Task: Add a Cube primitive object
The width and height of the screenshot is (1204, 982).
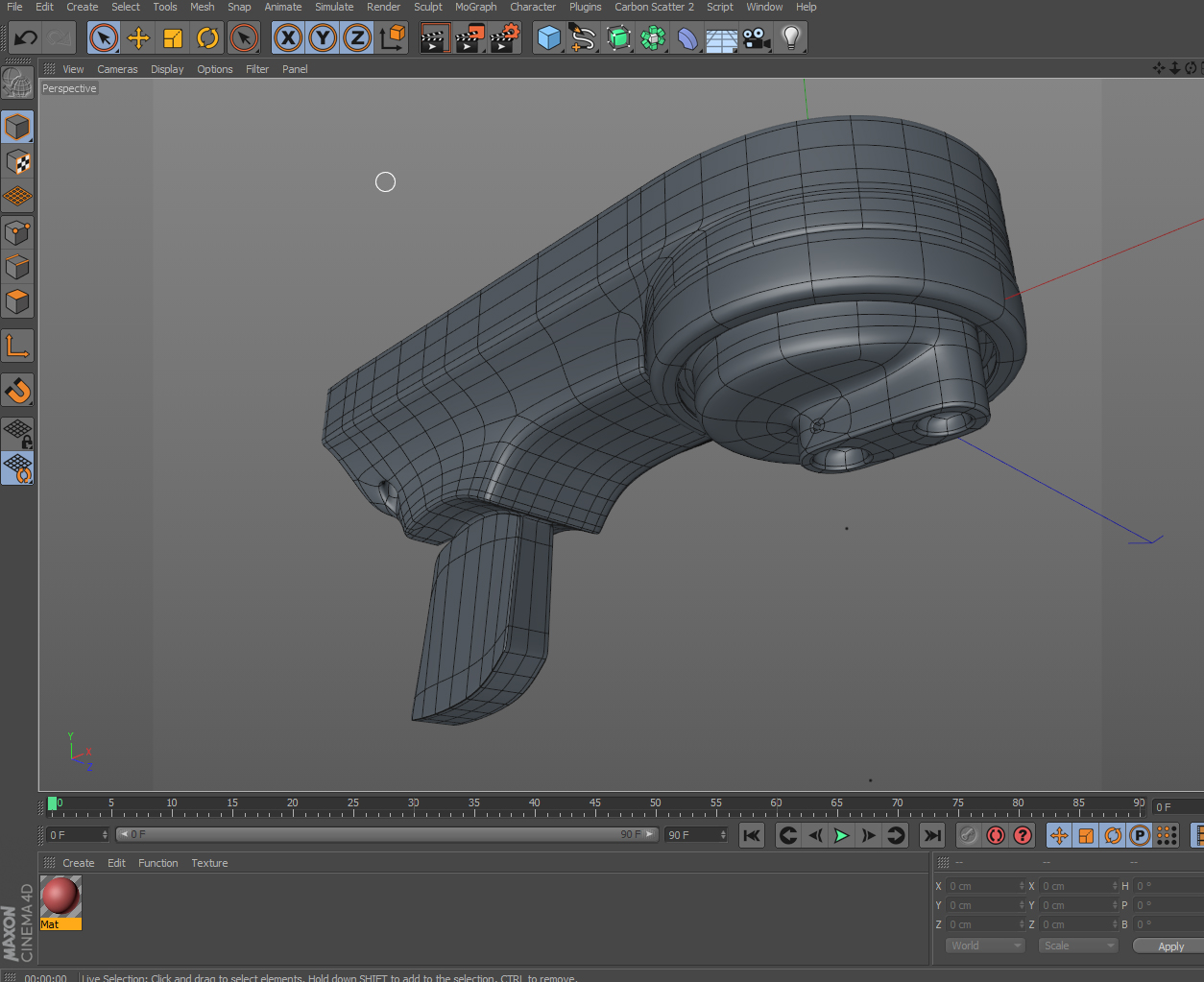Action: pos(548,38)
